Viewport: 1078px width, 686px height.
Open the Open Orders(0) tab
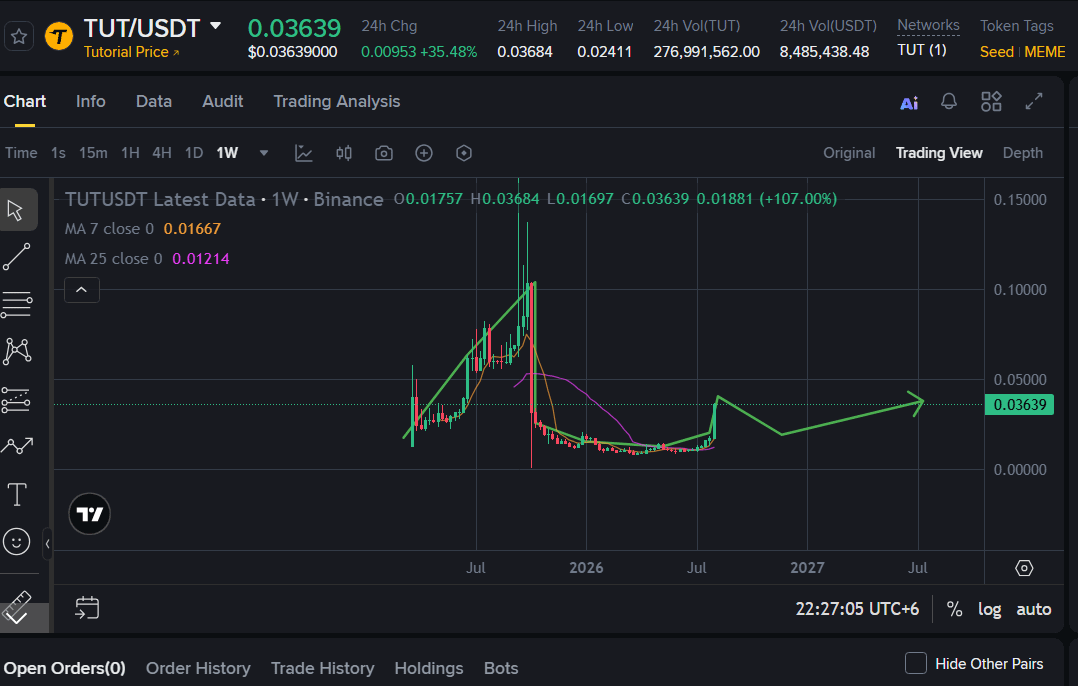65,668
